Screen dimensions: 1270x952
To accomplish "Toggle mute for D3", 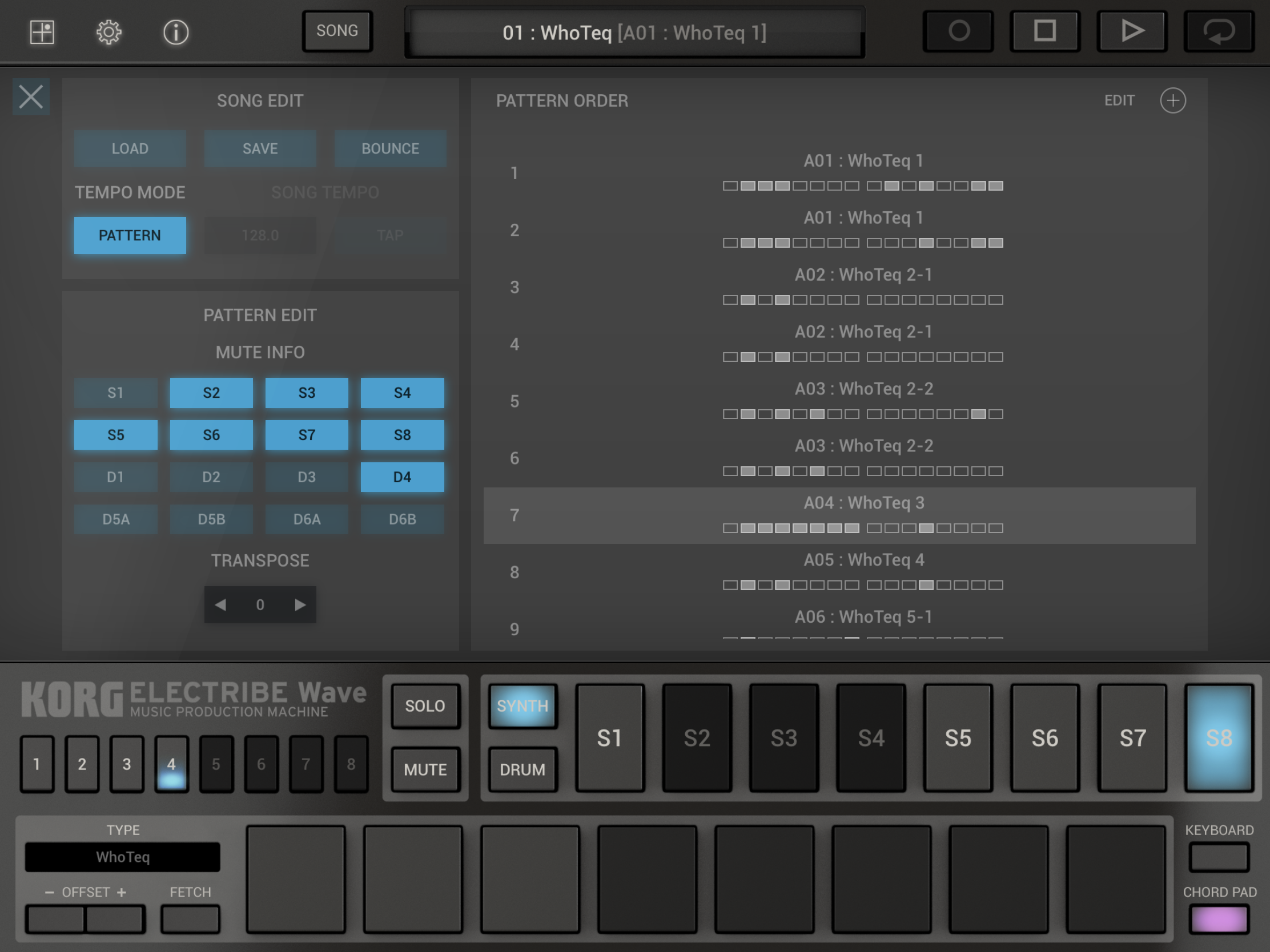I will click(x=307, y=478).
